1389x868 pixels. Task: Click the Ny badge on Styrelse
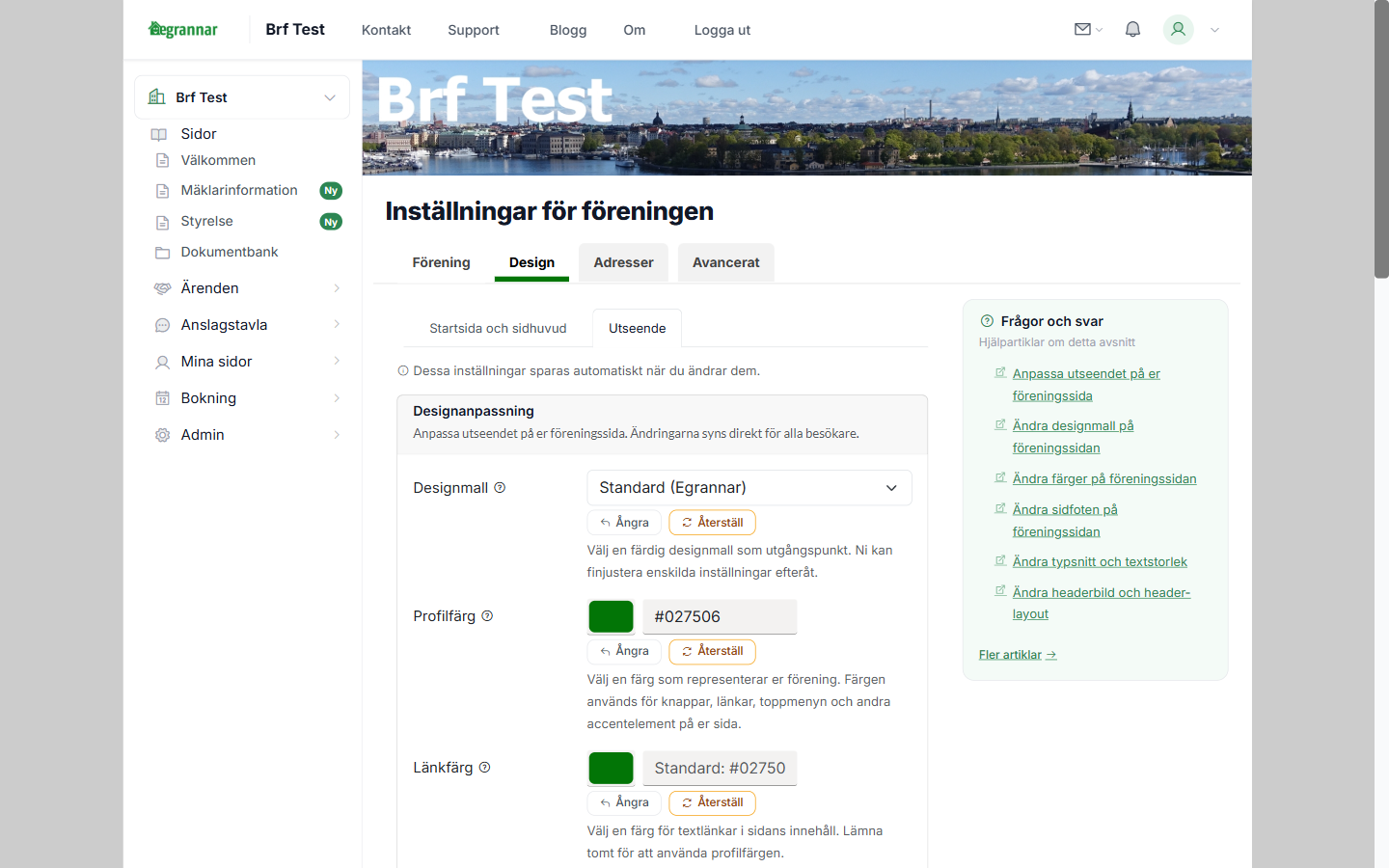(331, 222)
